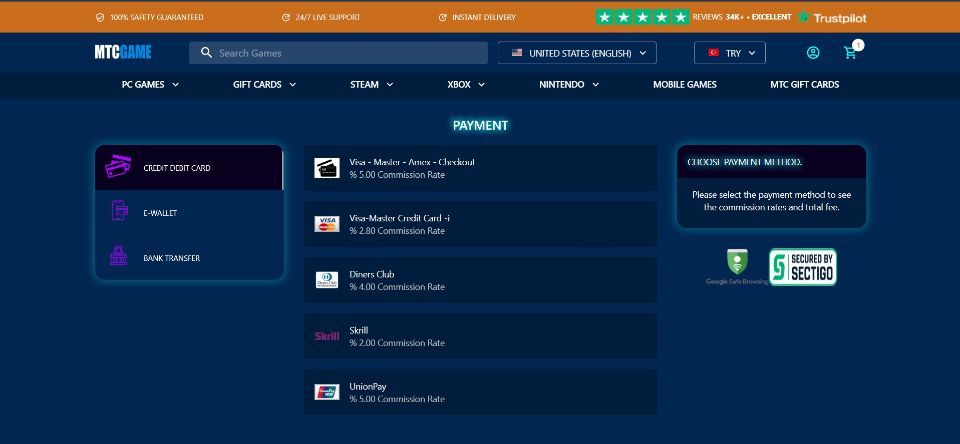Click the MTCGAME logo
Image resolution: width=960 pixels, height=444 pixels.
tap(123, 53)
